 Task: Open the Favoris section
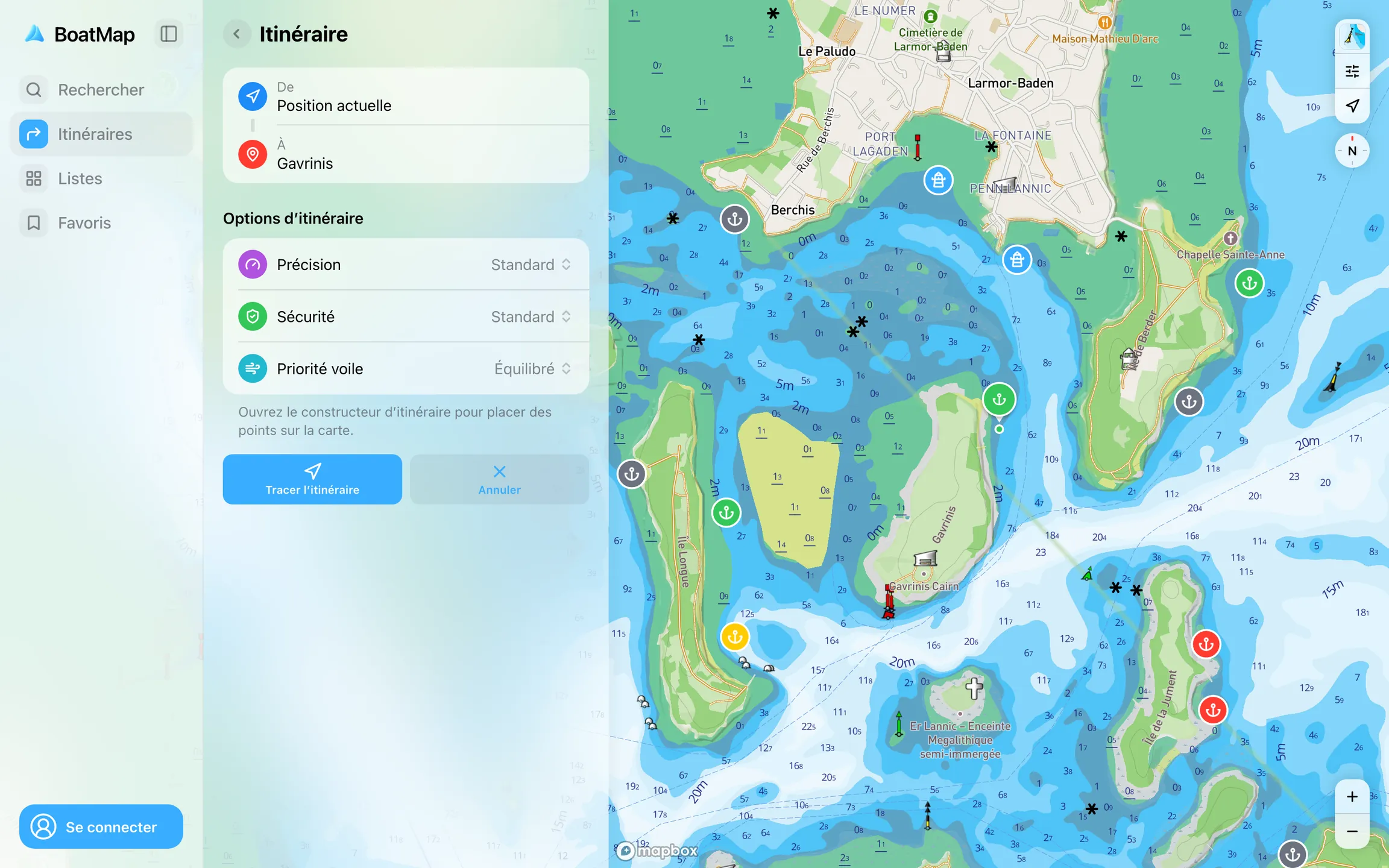click(x=101, y=223)
